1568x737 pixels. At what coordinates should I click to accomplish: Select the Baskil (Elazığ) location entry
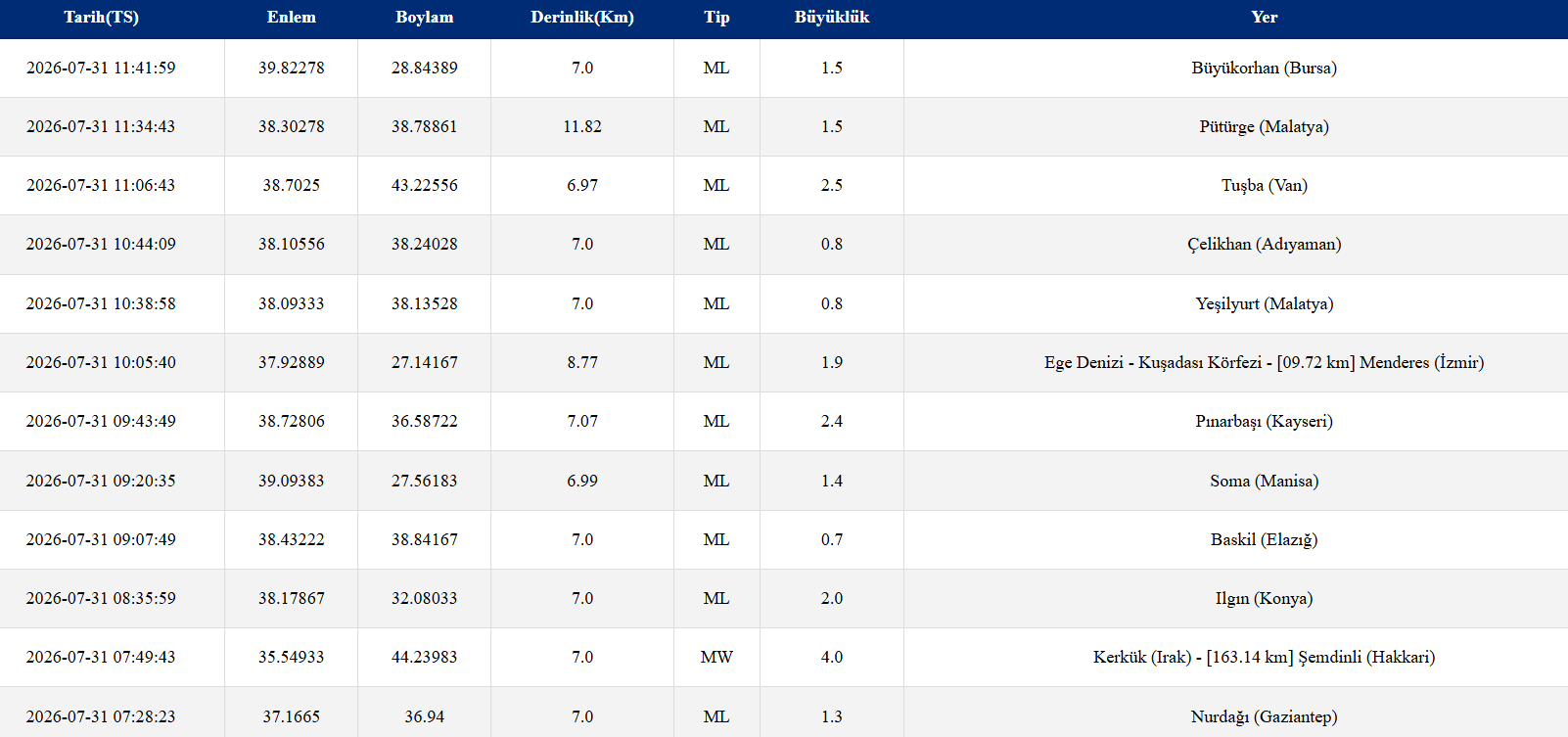[1264, 540]
